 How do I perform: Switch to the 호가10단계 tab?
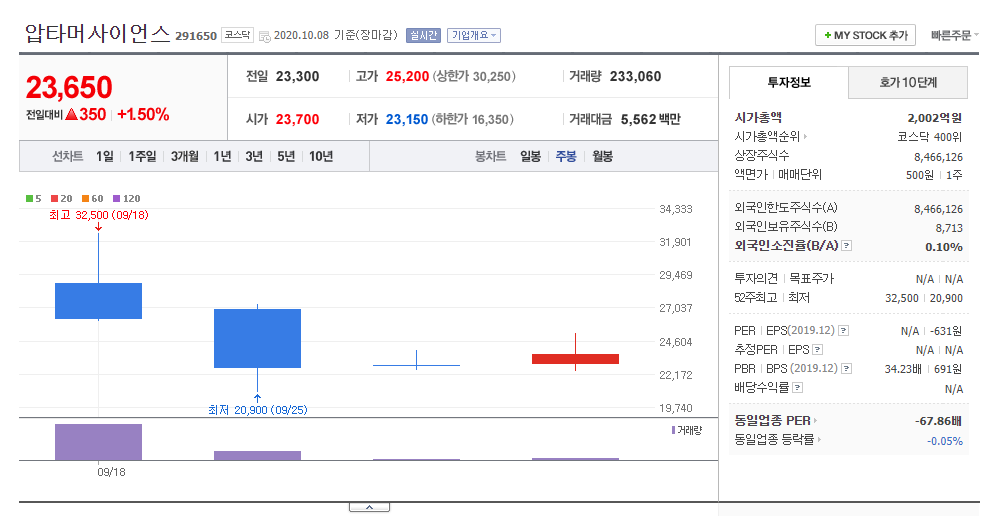pos(908,82)
